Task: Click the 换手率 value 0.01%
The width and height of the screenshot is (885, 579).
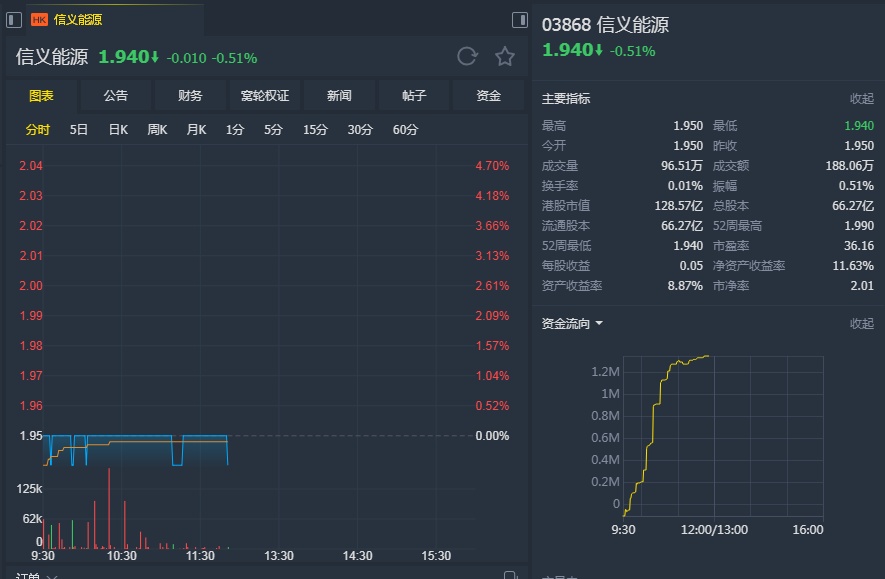Action: (x=685, y=186)
